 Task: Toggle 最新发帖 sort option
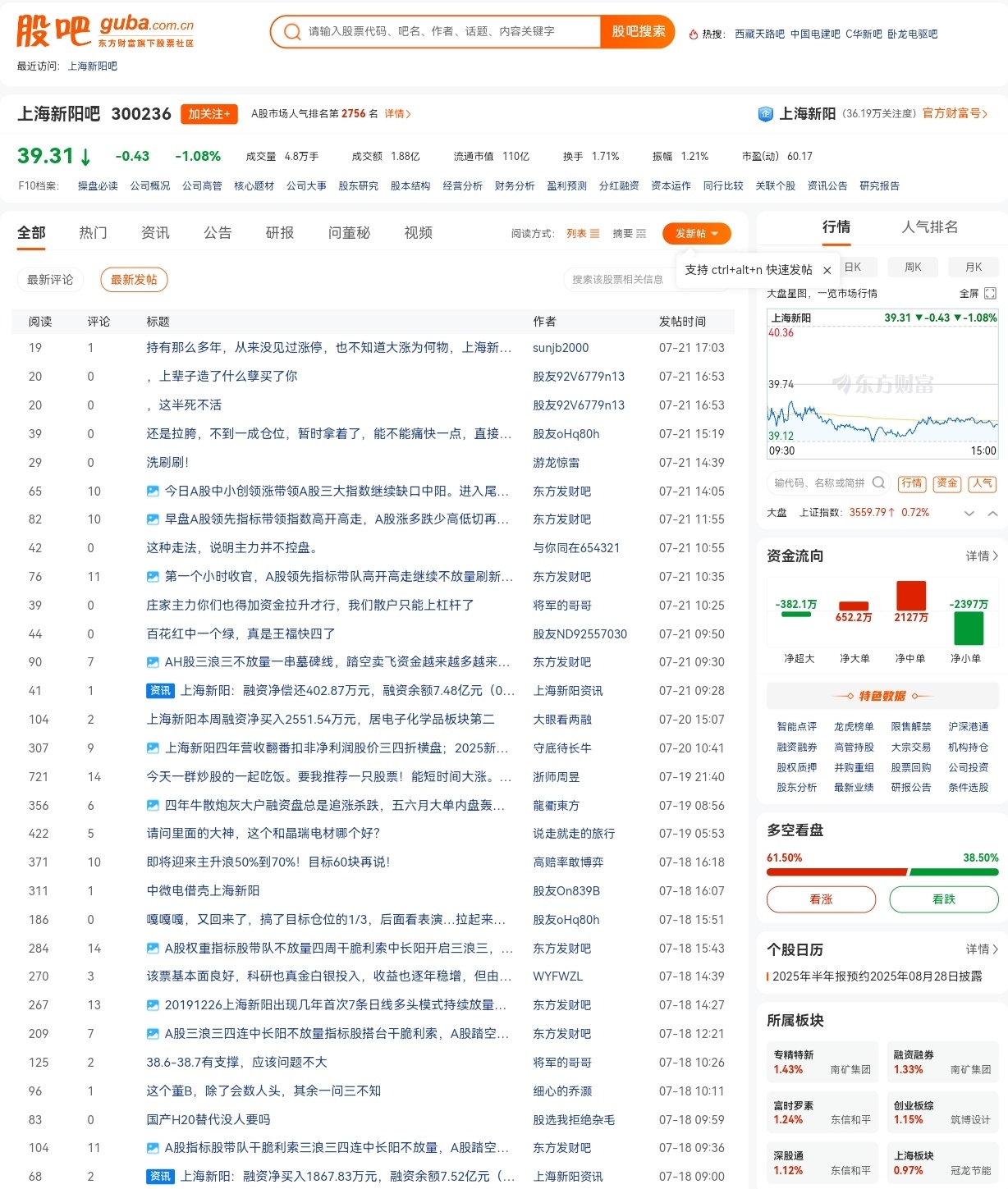point(135,280)
